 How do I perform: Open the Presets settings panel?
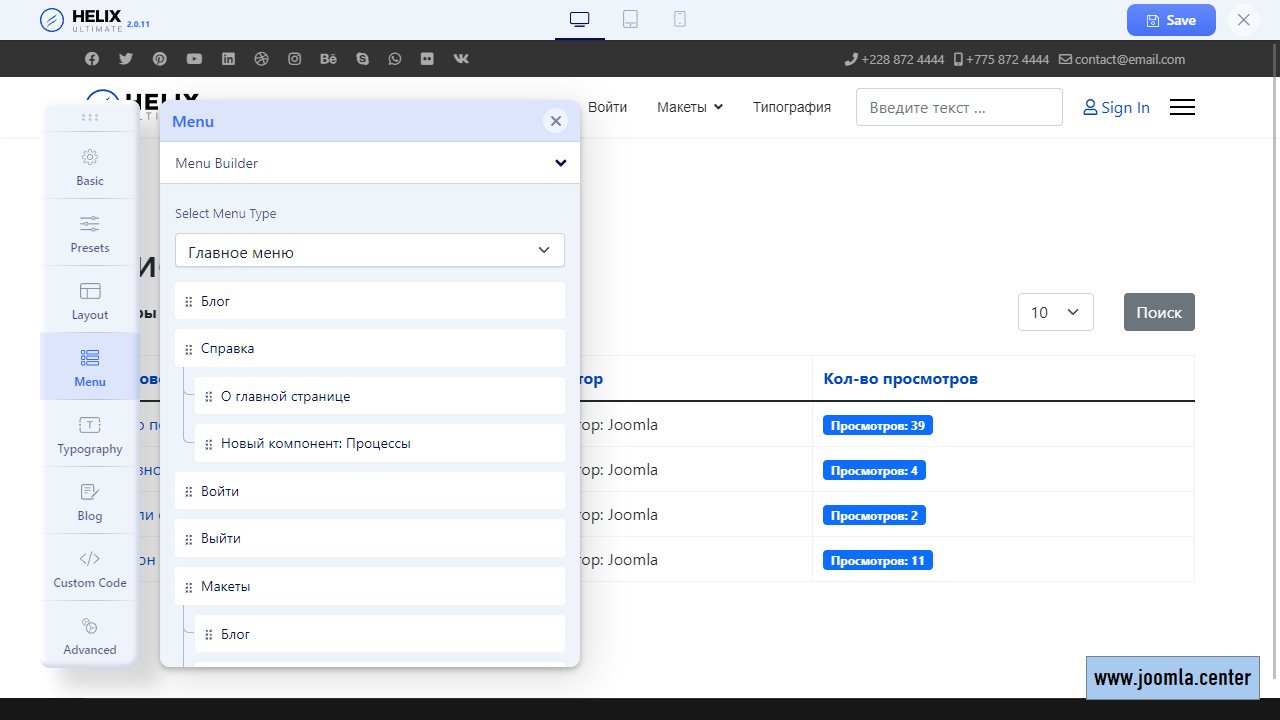pos(90,233)
